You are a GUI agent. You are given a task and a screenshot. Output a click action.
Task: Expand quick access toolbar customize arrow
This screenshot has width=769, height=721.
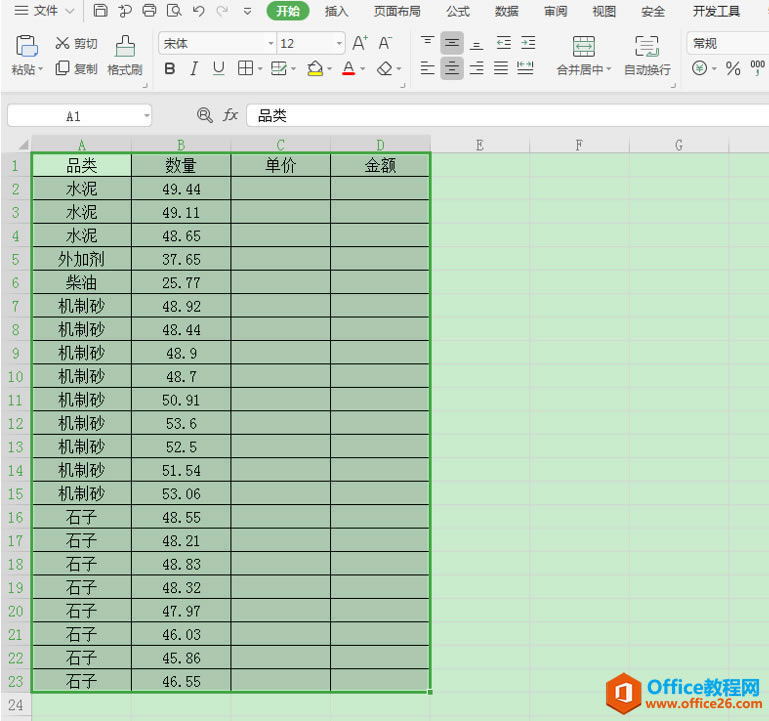coord(247,10)
